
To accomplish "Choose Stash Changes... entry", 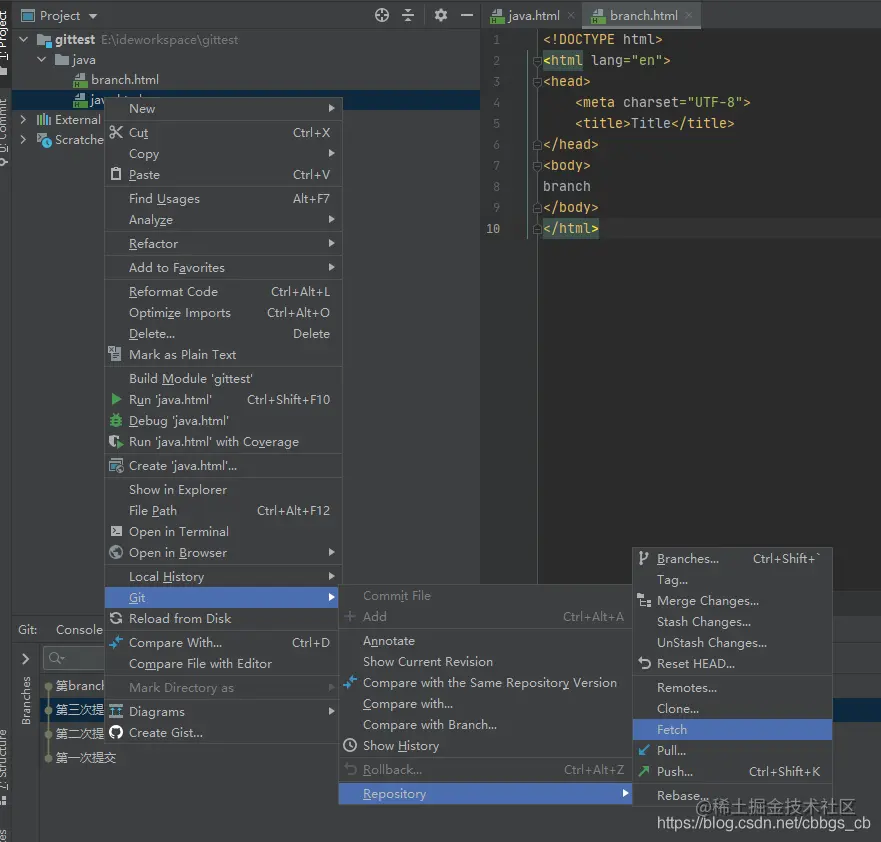I will [732, 621].
